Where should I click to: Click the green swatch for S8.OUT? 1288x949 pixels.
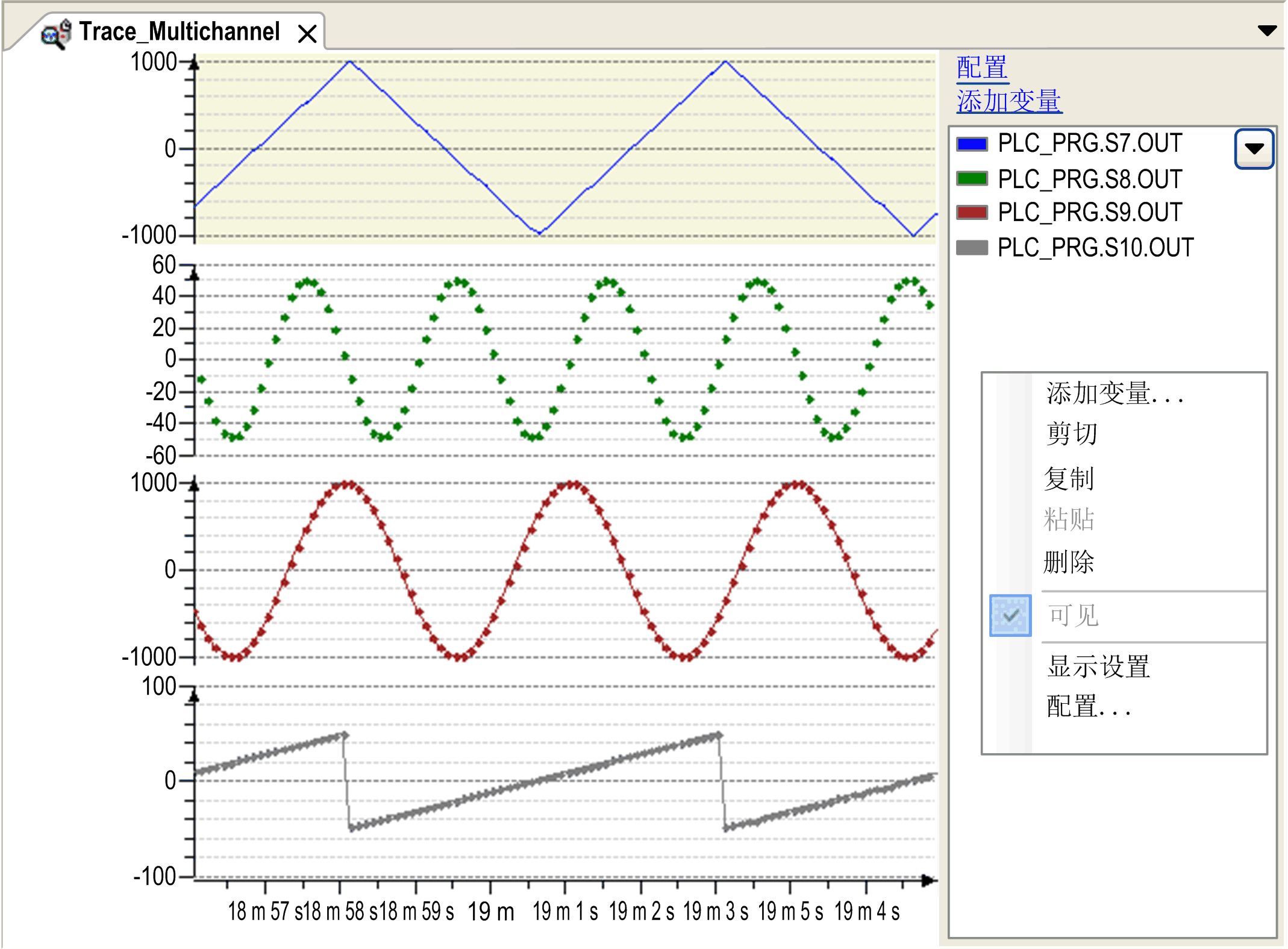point(972,179)
